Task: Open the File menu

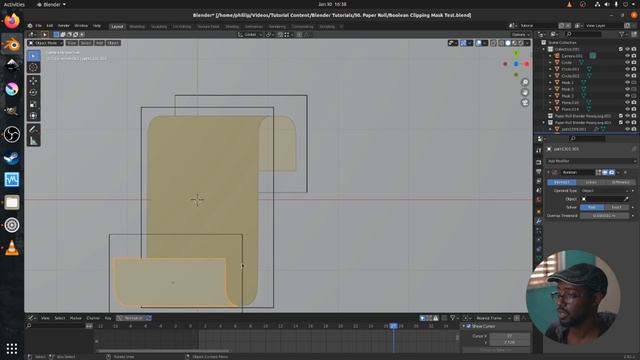Action: tap(38, 26)
